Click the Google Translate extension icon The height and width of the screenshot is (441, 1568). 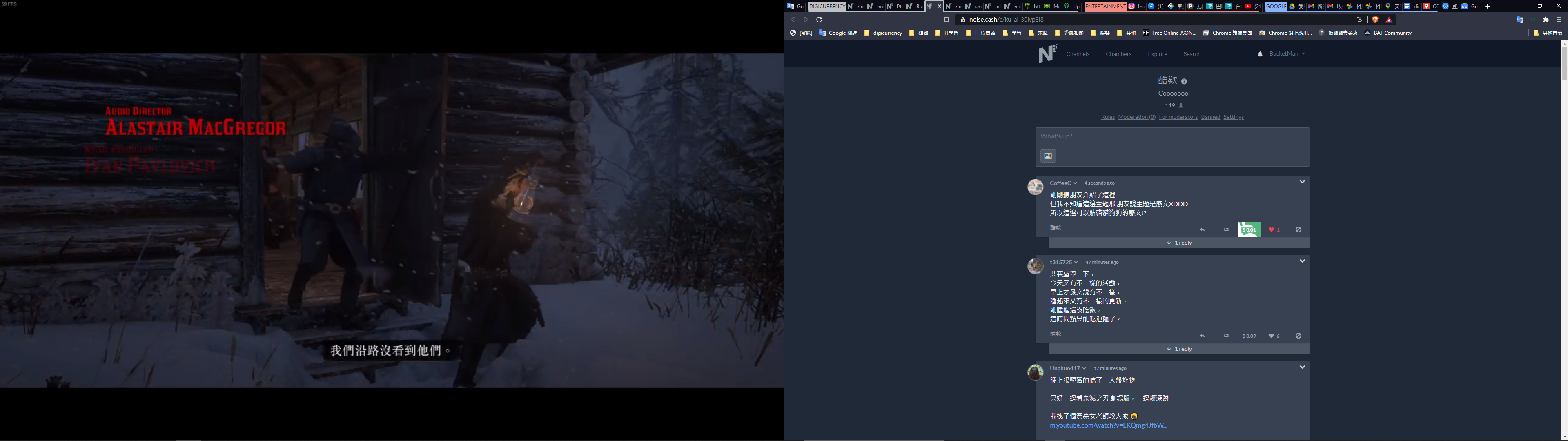1520,20
